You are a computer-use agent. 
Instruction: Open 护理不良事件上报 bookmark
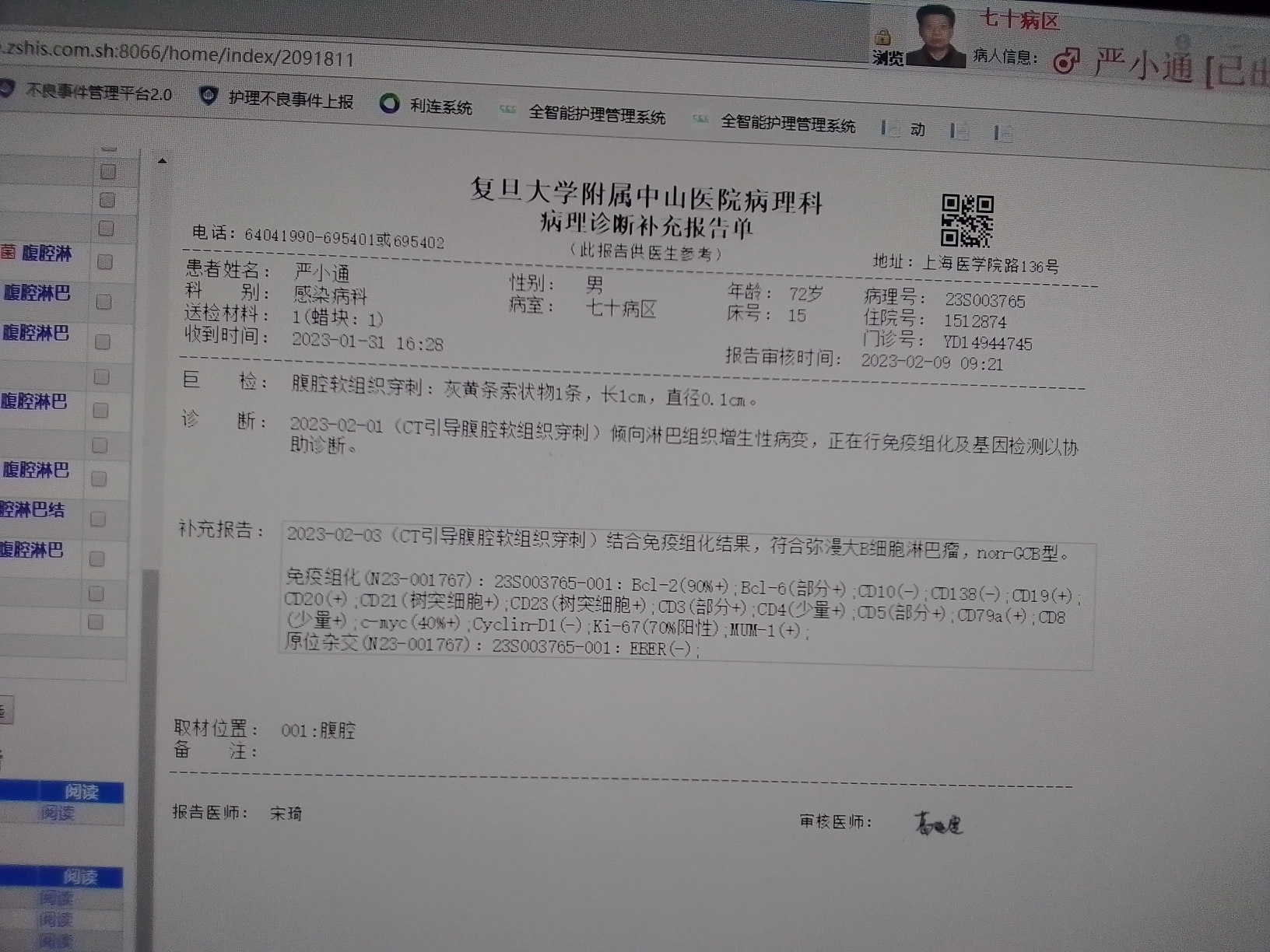coord(290,100)
